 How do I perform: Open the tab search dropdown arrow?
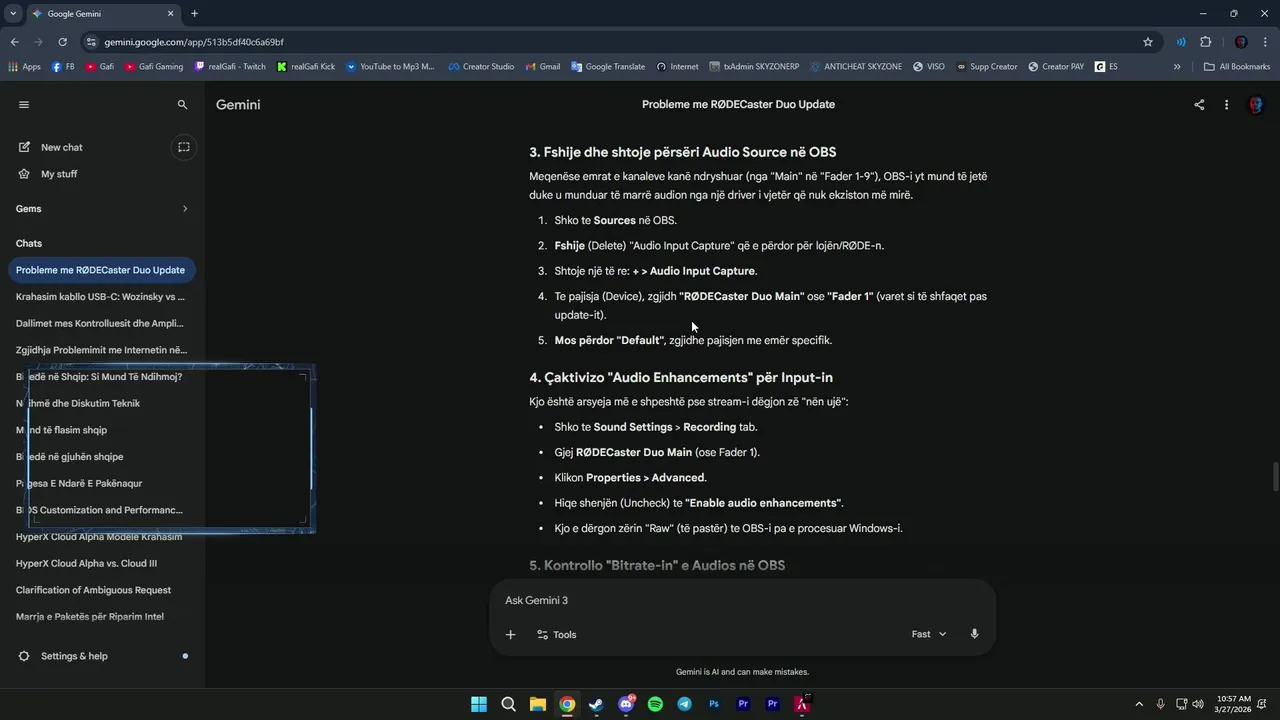(13, 14)
